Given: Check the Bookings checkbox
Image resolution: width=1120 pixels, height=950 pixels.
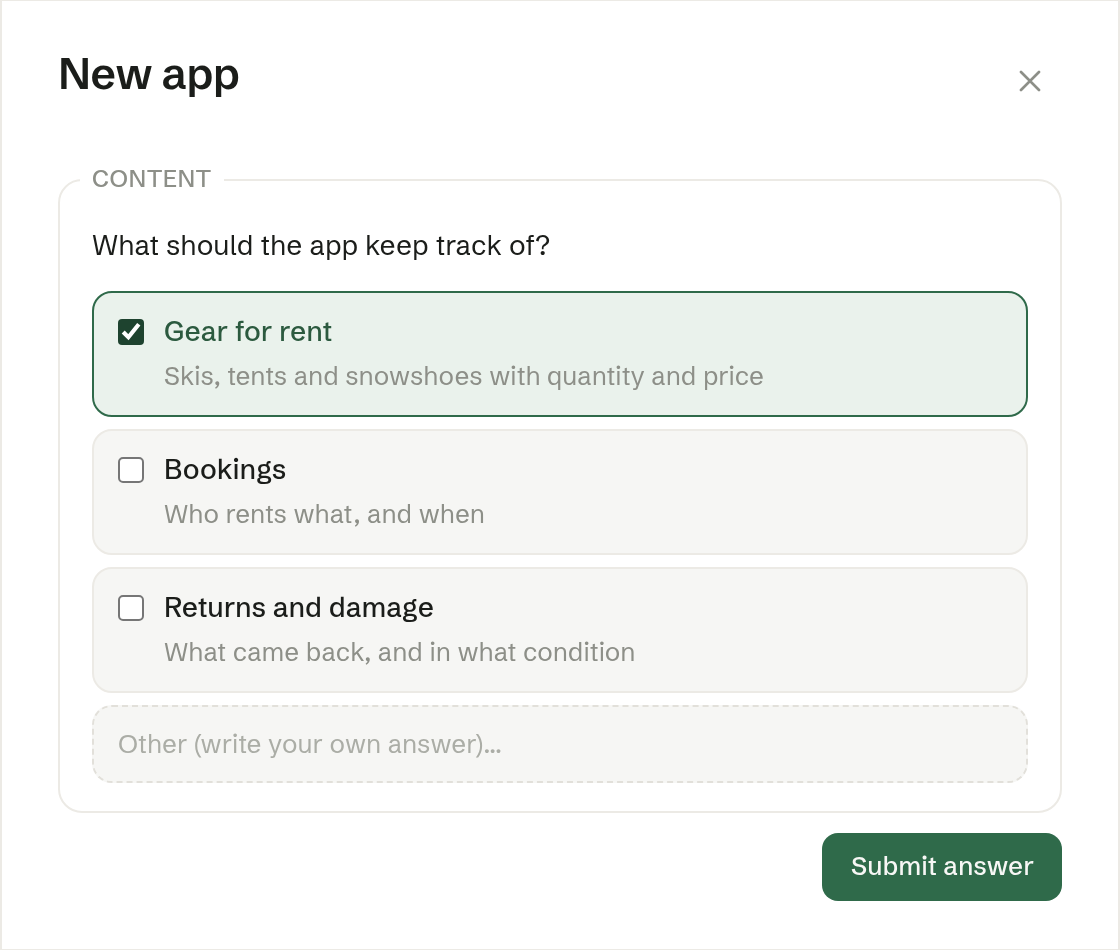Looking at the screenshot, I should (x=131, y=470).
